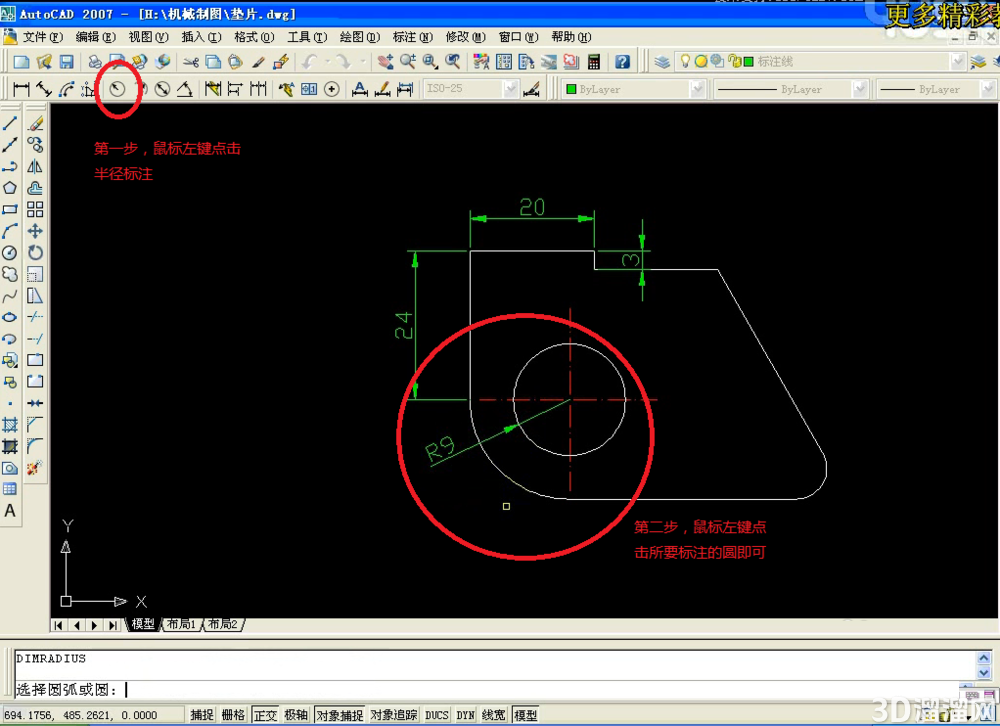This screenshot has height=726, width=1000.
Task: Select the Linear dimension tool
Action: pos(21,89)
